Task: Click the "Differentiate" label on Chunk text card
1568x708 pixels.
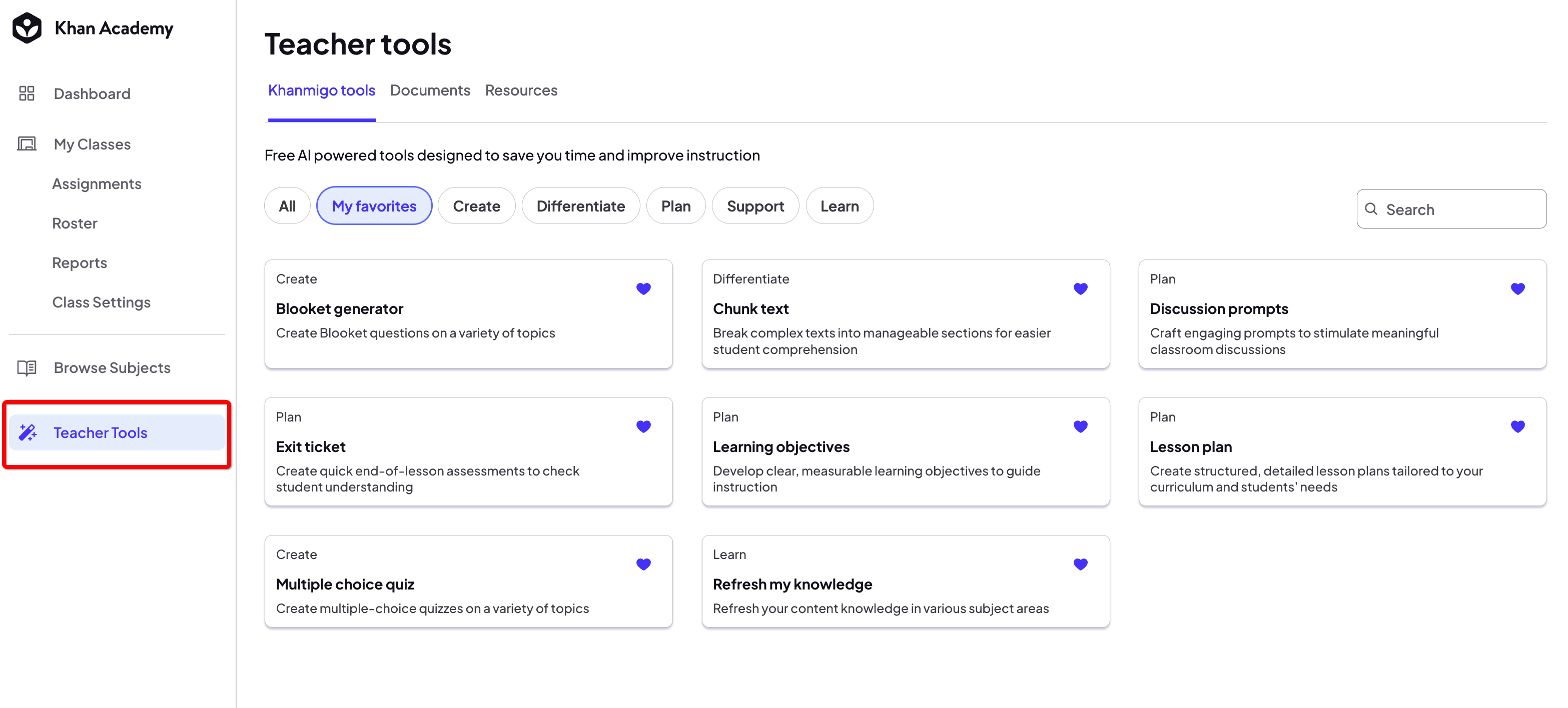Action: 750,279
